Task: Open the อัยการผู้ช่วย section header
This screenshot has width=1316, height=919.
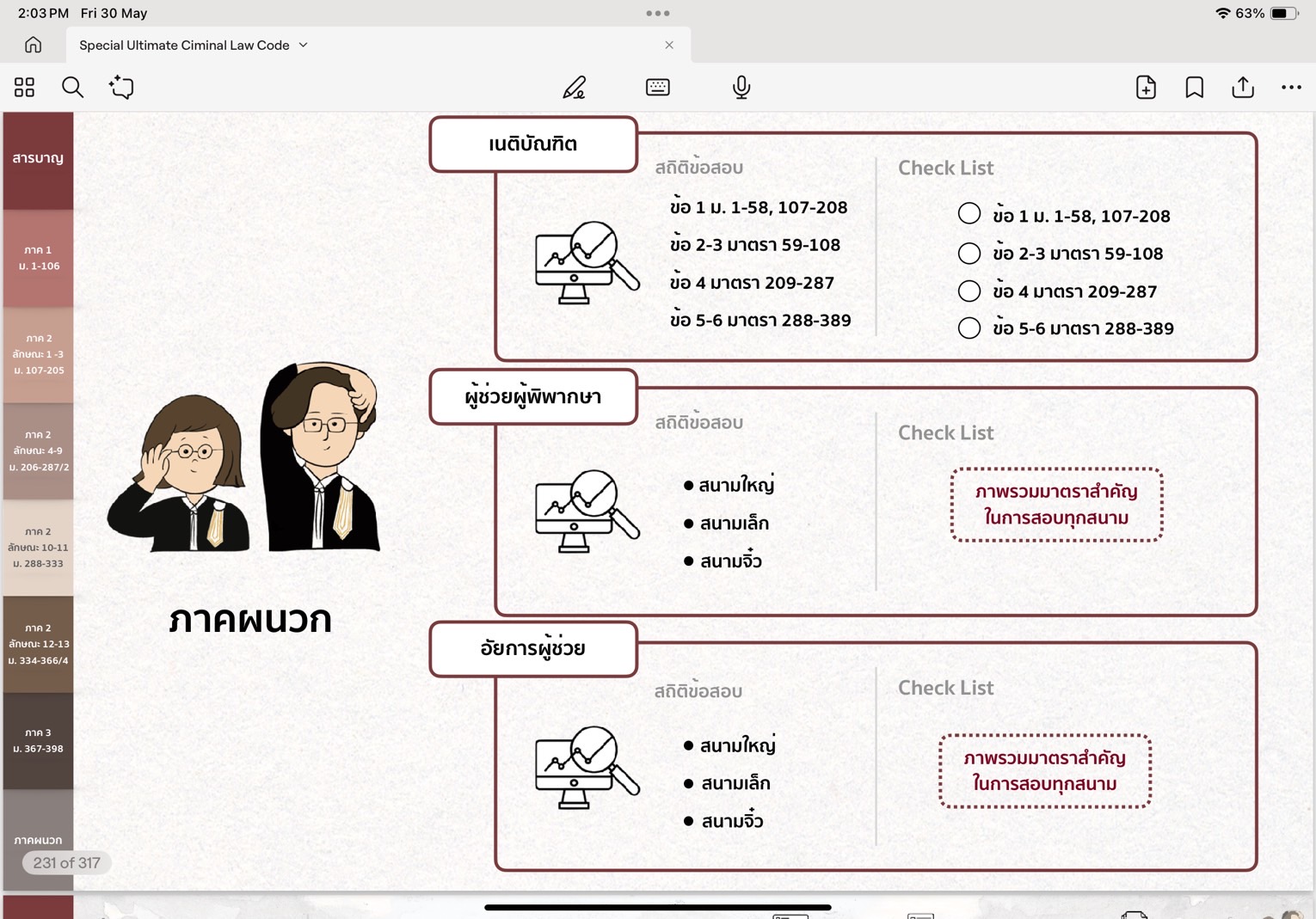Action: tap(533, 648)
